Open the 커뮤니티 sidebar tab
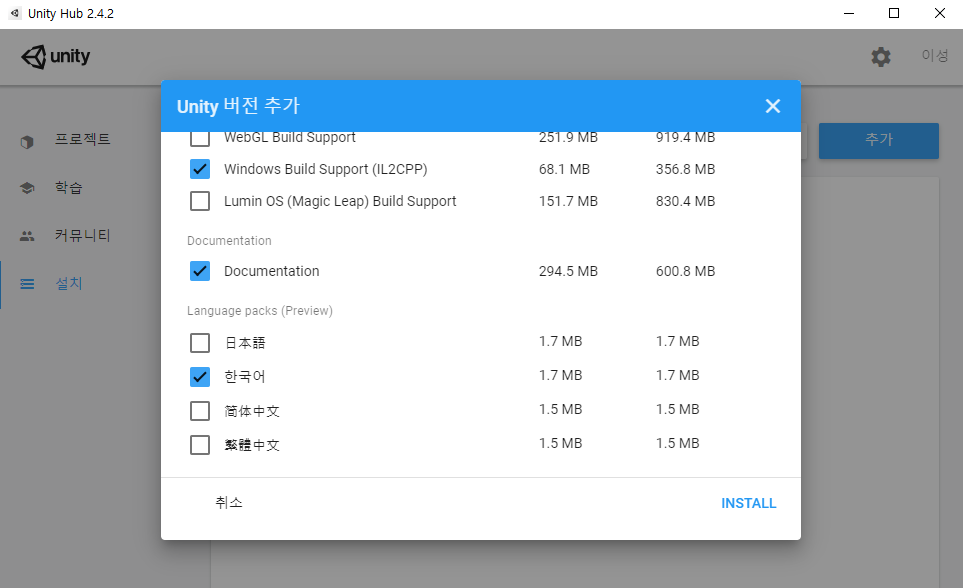Viewport: 963px width, 588px height. pyautogui.click(x=81, y=235)
